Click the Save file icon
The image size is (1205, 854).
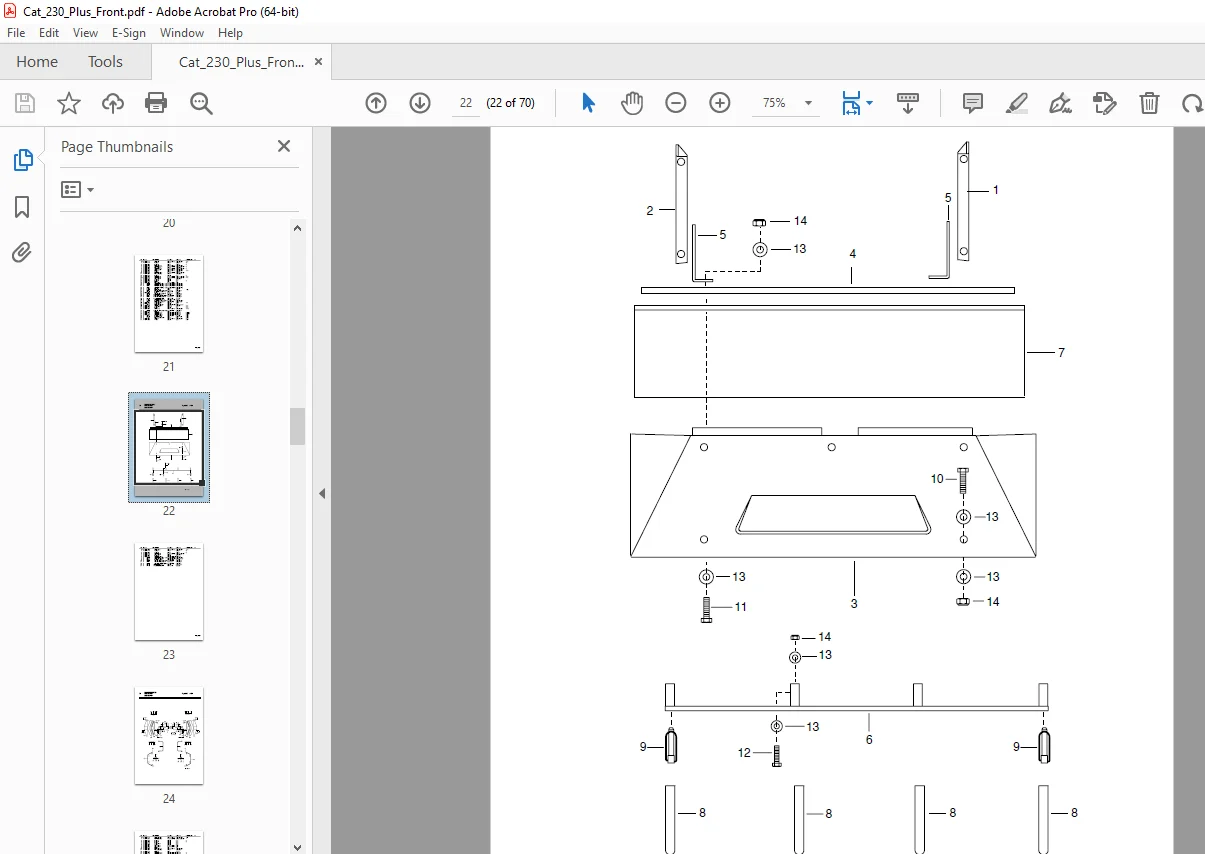pos(25,103)
